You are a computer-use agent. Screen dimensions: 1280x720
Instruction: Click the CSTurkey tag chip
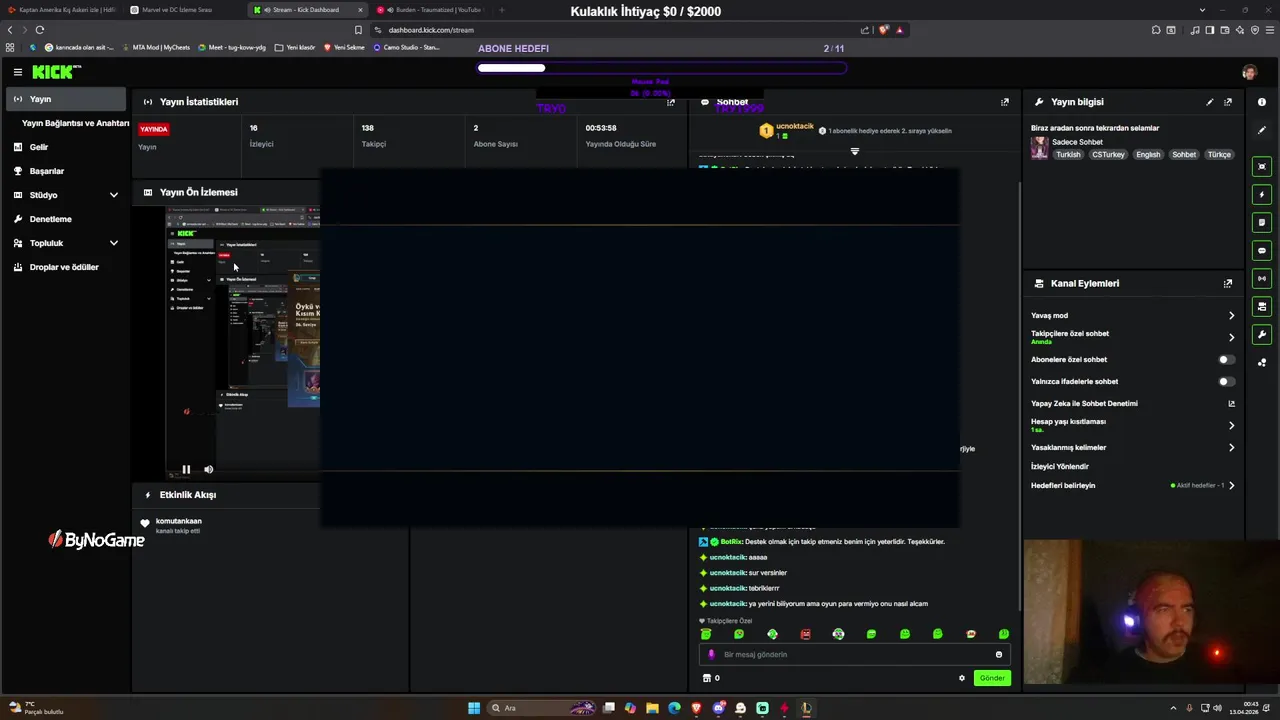(1108, 155)
